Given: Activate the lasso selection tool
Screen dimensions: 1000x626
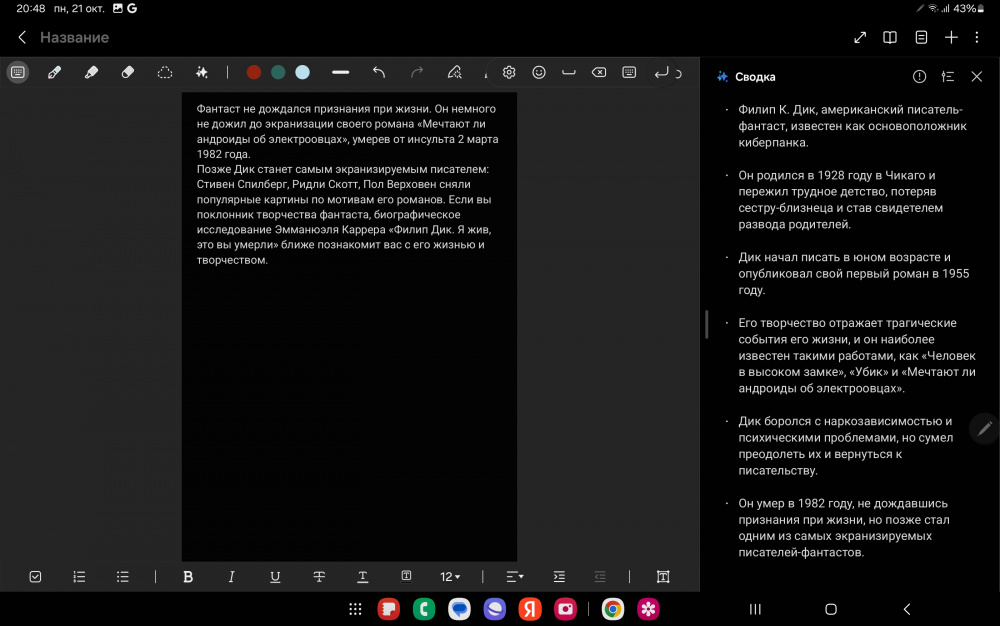Looking at the screenshot, I should coord(165,72).
